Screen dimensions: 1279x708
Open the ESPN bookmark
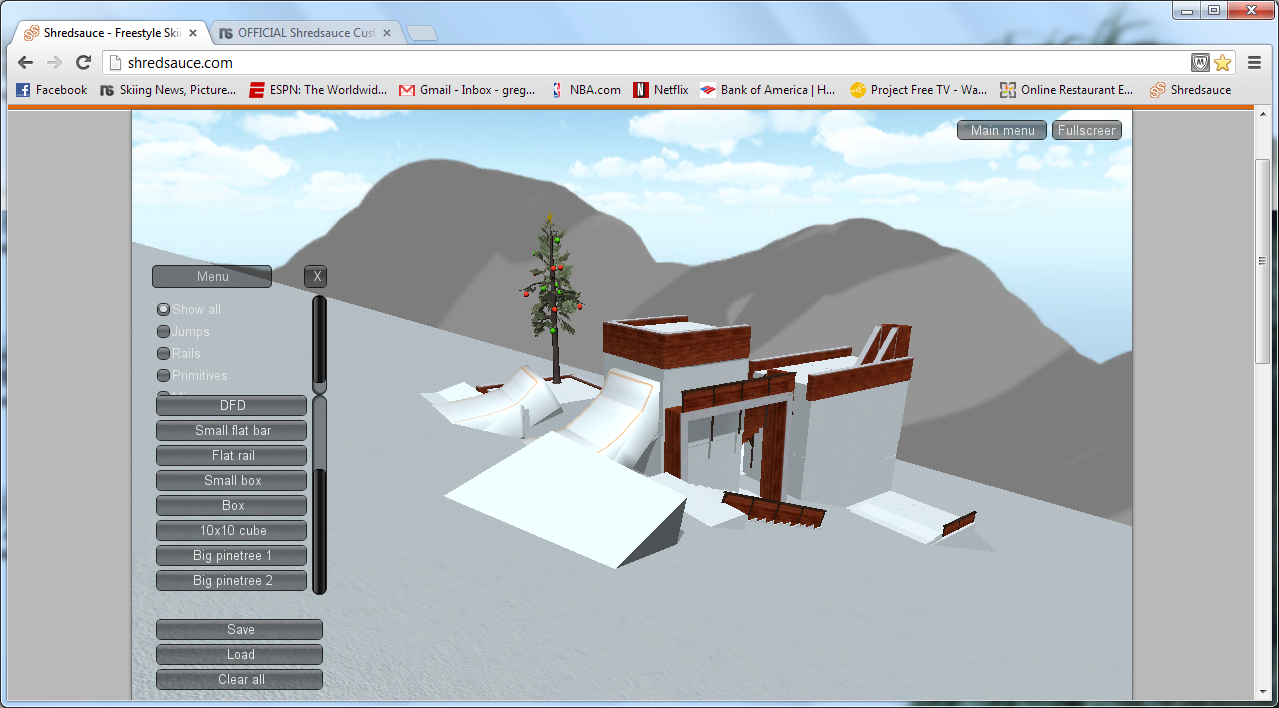318,90
